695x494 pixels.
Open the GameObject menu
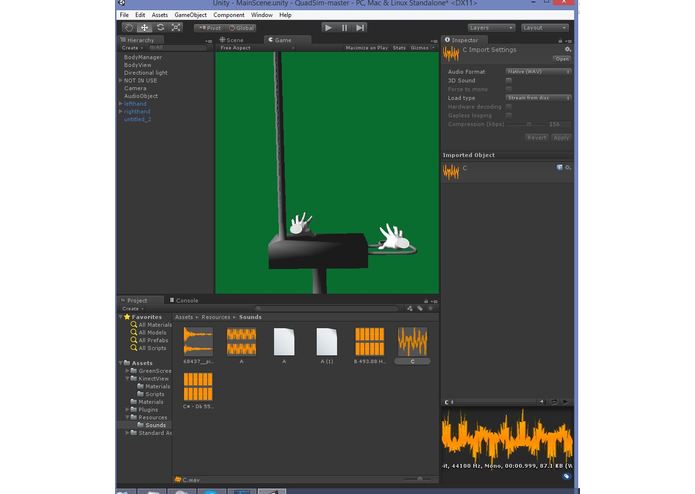point(191,15)
